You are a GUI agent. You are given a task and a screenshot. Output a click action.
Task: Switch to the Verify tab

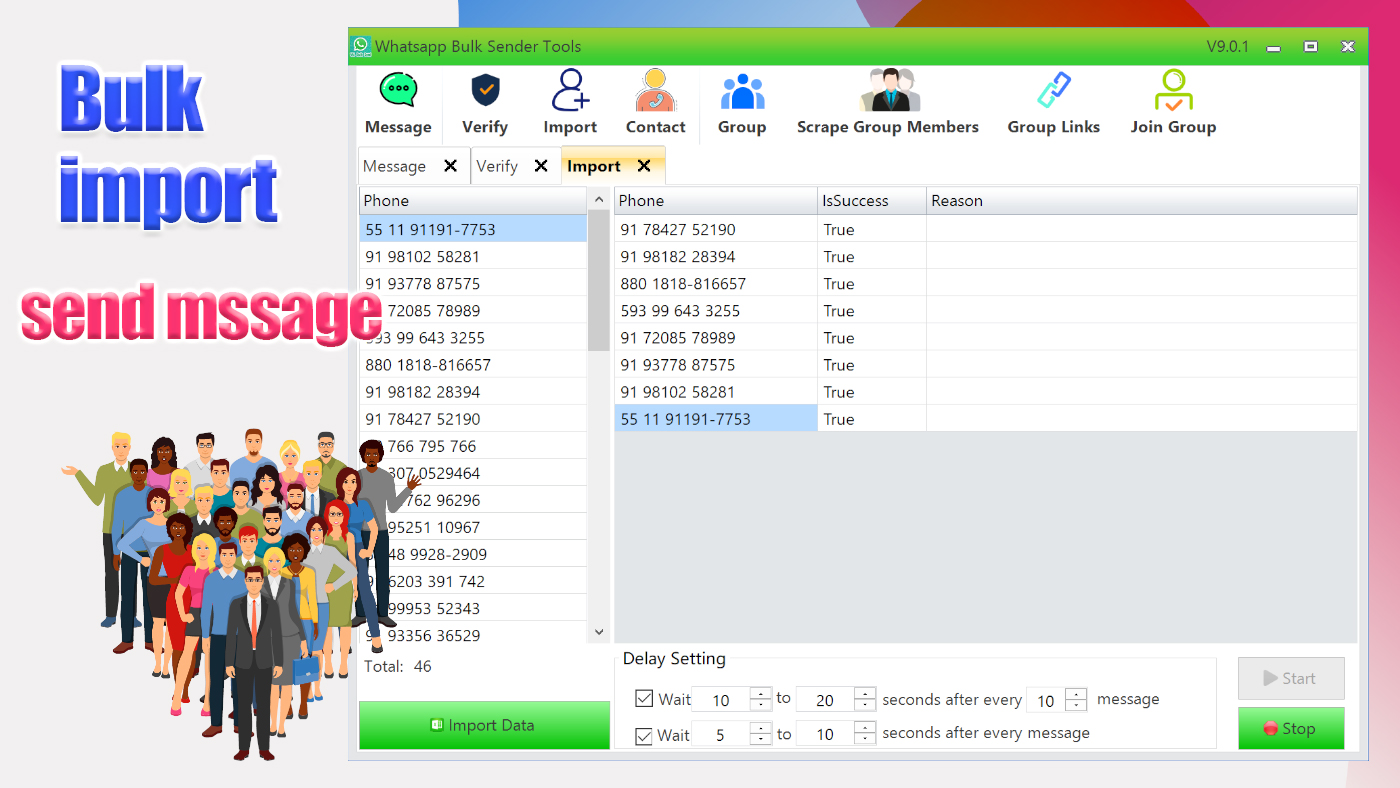(x=497, y=166)
